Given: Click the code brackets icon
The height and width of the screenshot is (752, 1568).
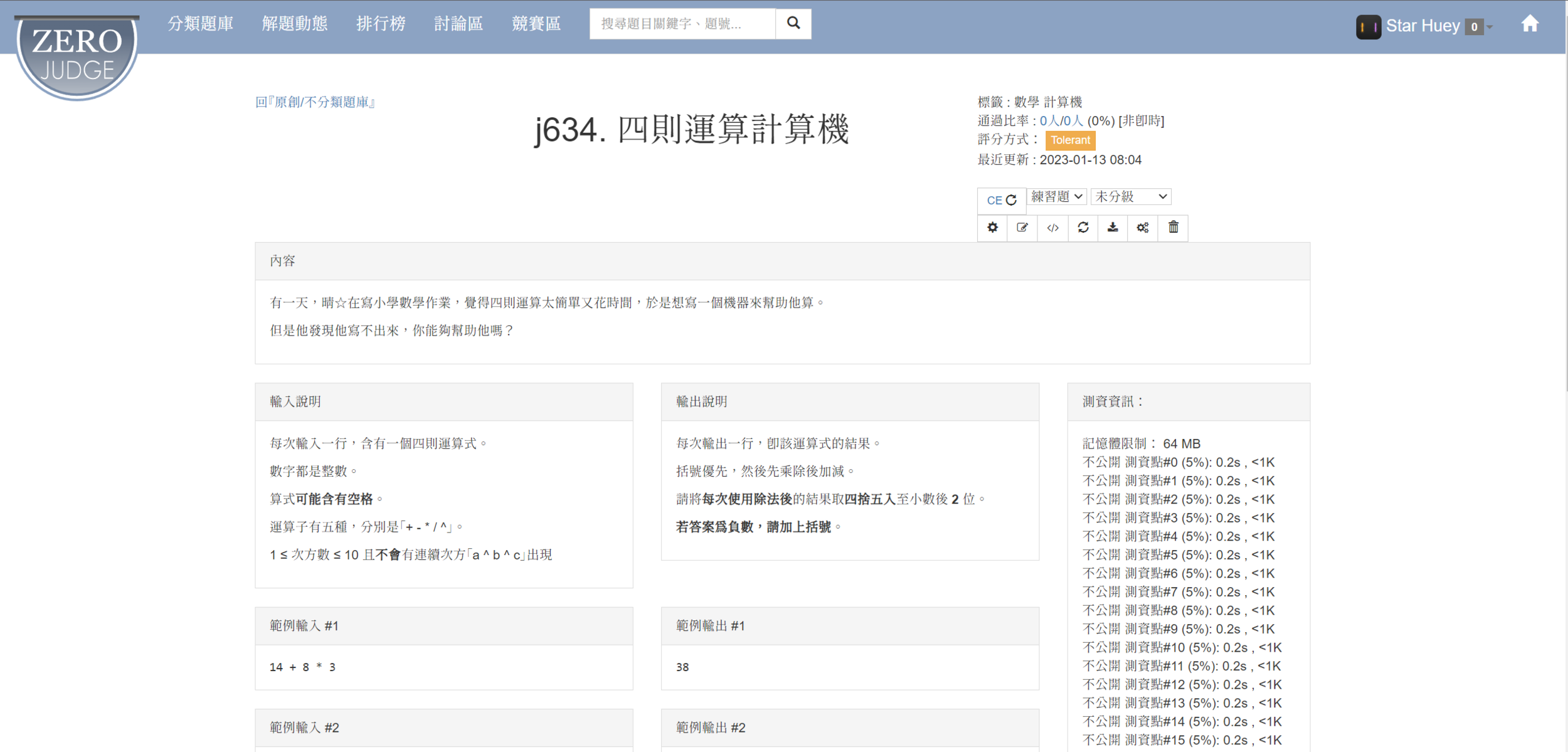Looking at the screenshot, I should 1052,228.
